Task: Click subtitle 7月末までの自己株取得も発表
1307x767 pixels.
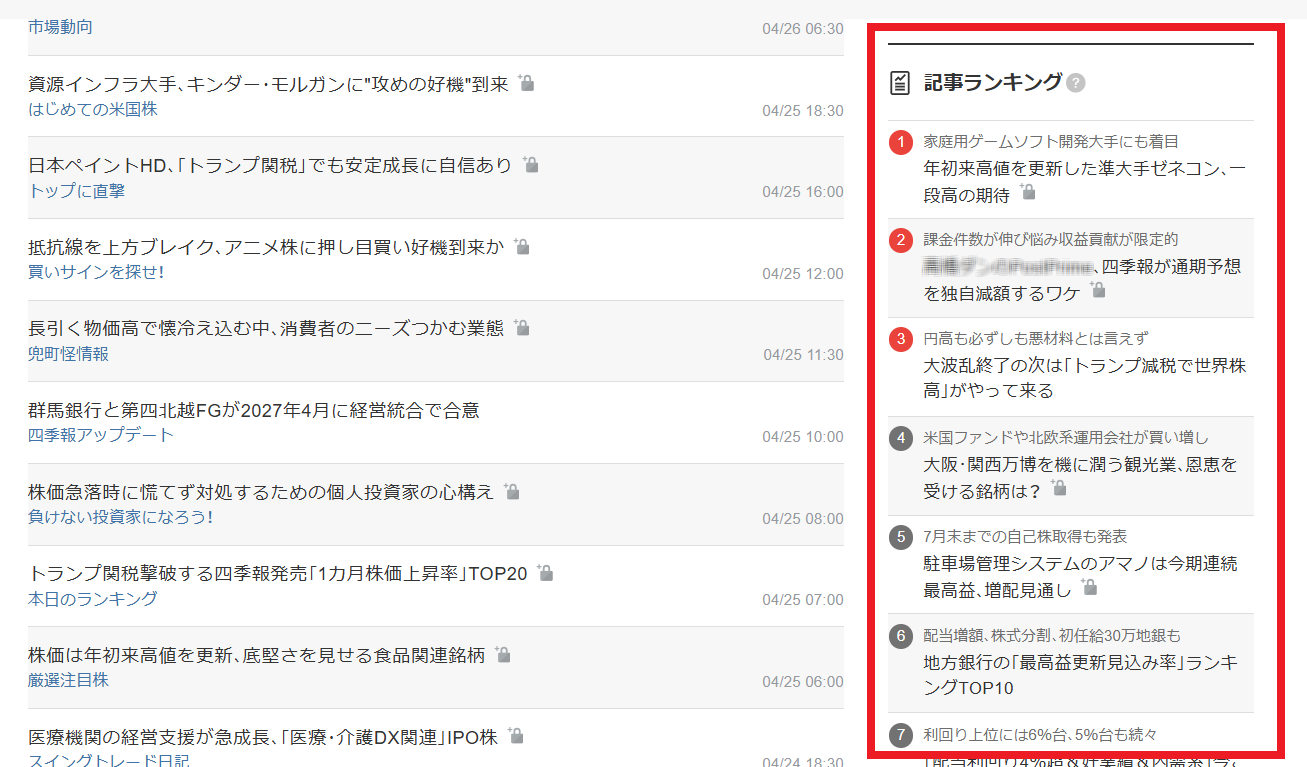Action: (x=1025, y=537)
